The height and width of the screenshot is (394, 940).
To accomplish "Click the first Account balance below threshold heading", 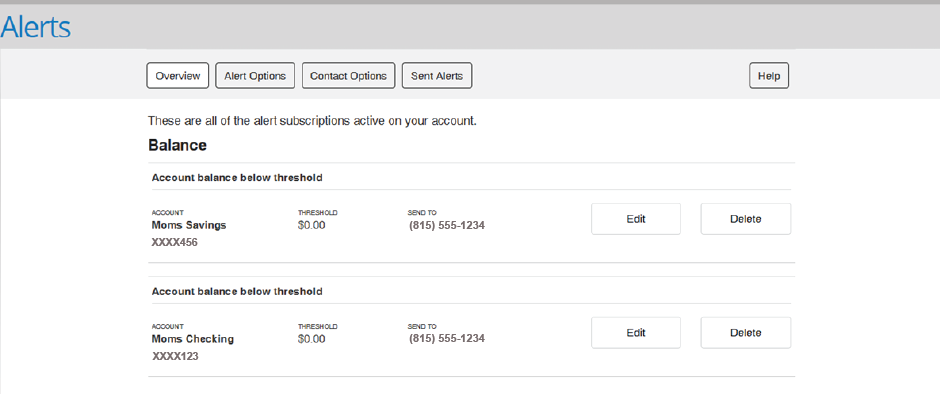I will click(237, 178).
